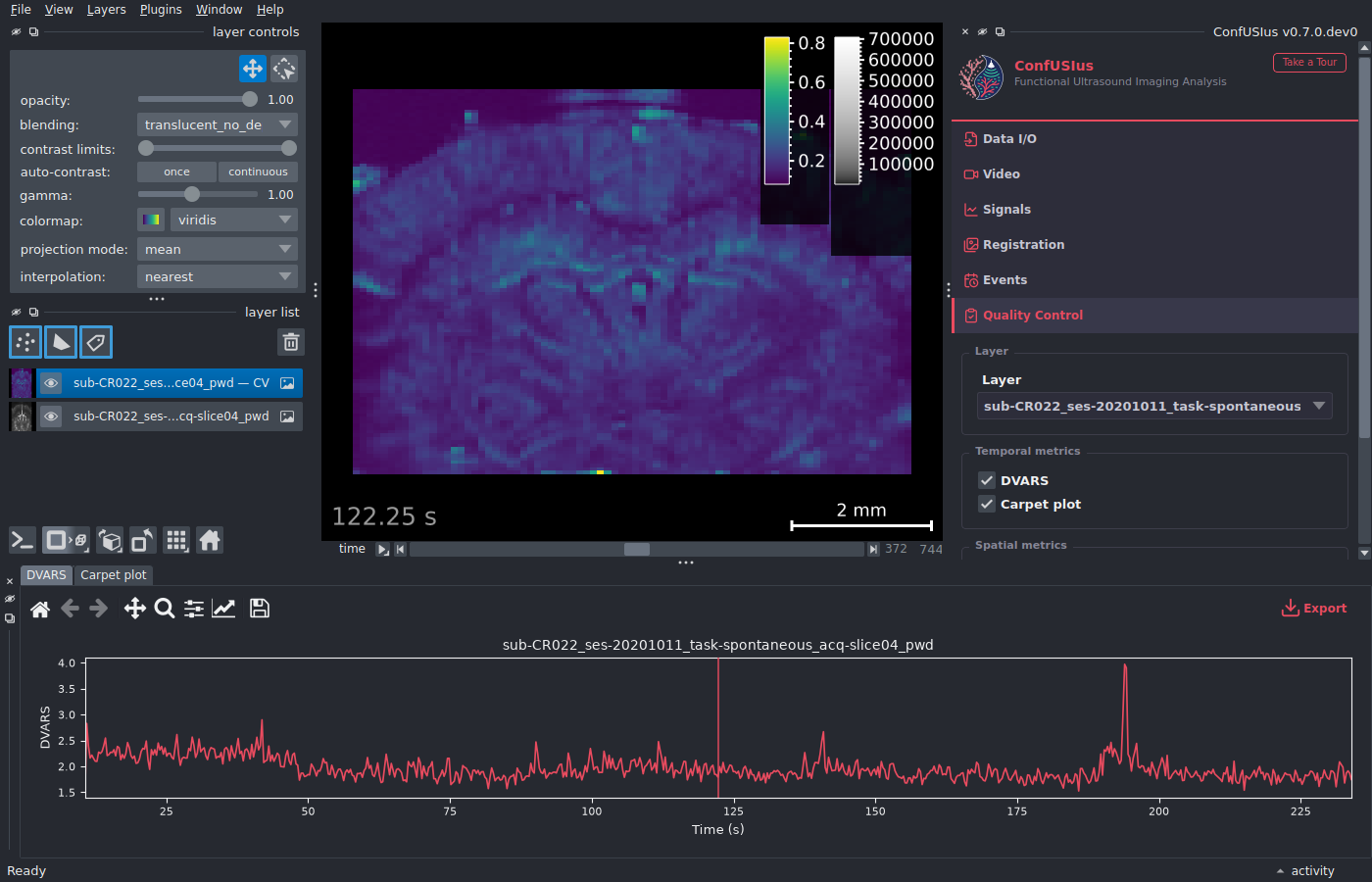Delete the selected layers with trash icon
The image size is (1372, 882).
point(291,342)
